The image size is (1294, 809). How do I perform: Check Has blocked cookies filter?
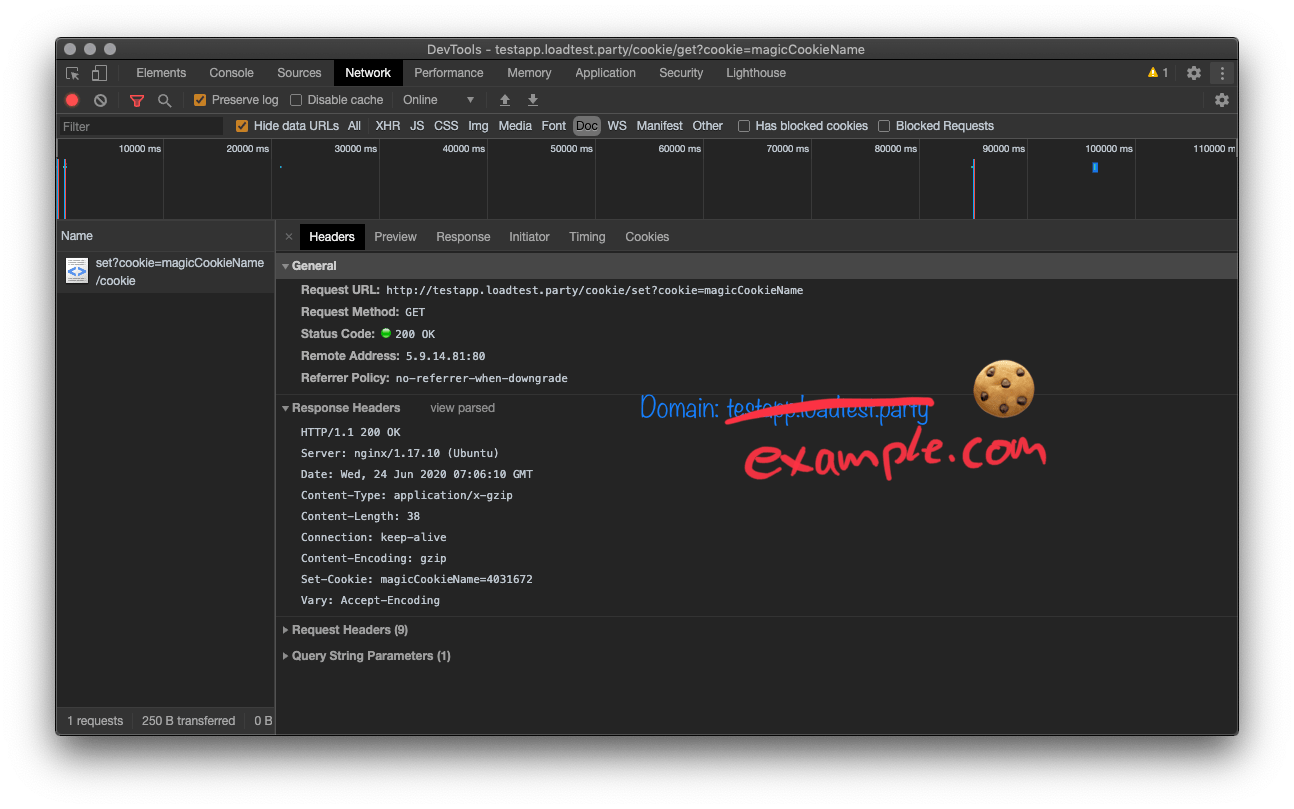743,125
